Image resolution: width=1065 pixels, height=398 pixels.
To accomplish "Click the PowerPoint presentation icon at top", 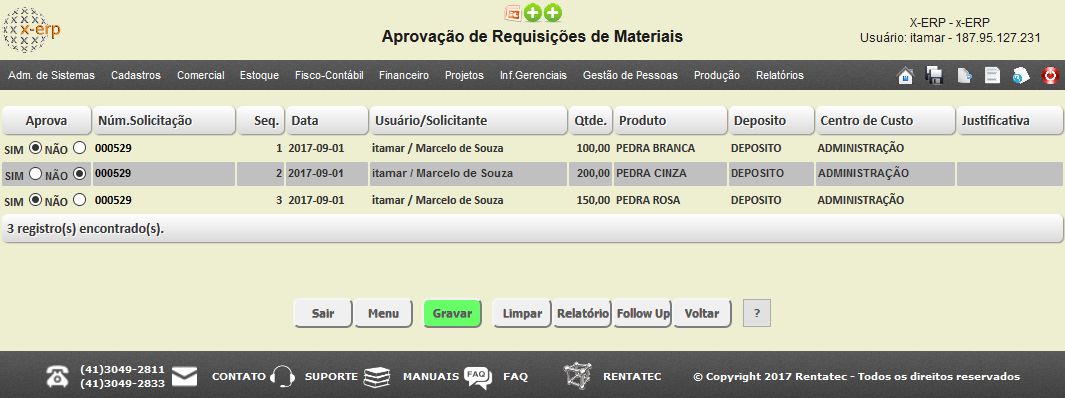I will coord(513,13).
